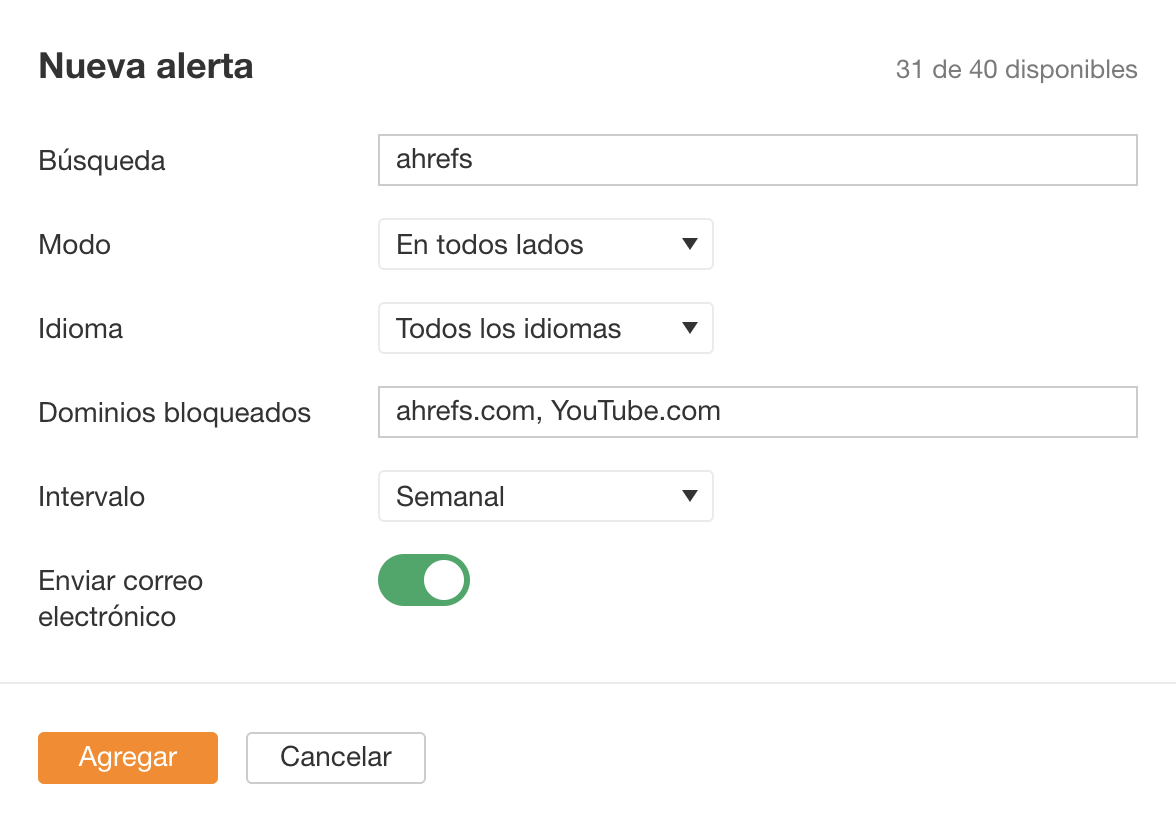Click the 'Modo' label text
The height and width of the screenshot is (824, 1176).
pyautogui.click(x=75, y=245)
